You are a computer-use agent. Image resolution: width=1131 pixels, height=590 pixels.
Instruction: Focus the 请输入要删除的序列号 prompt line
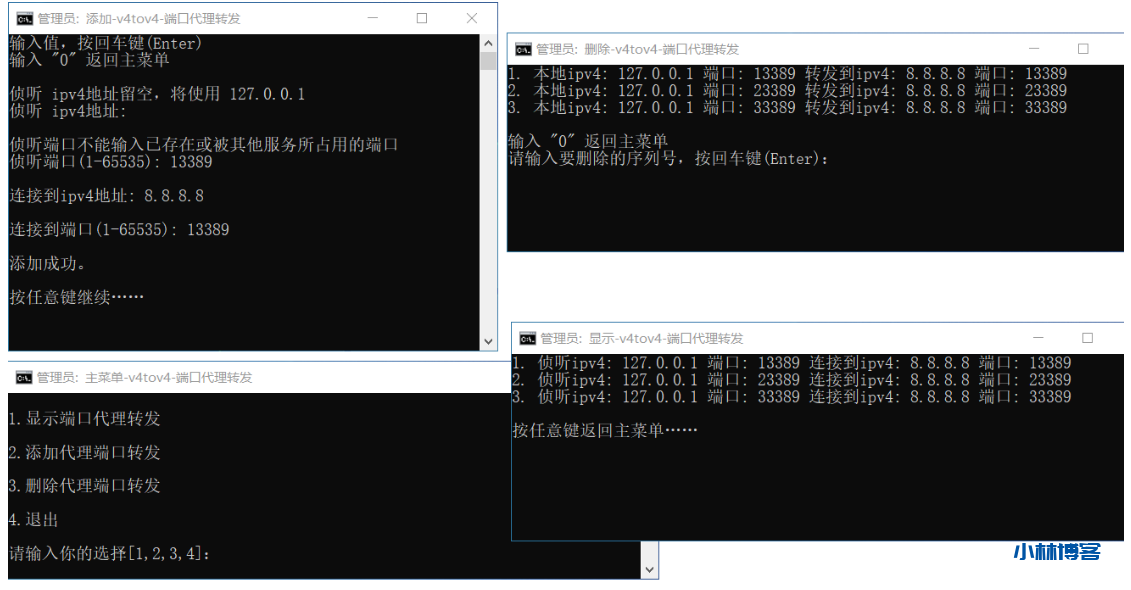668,159
